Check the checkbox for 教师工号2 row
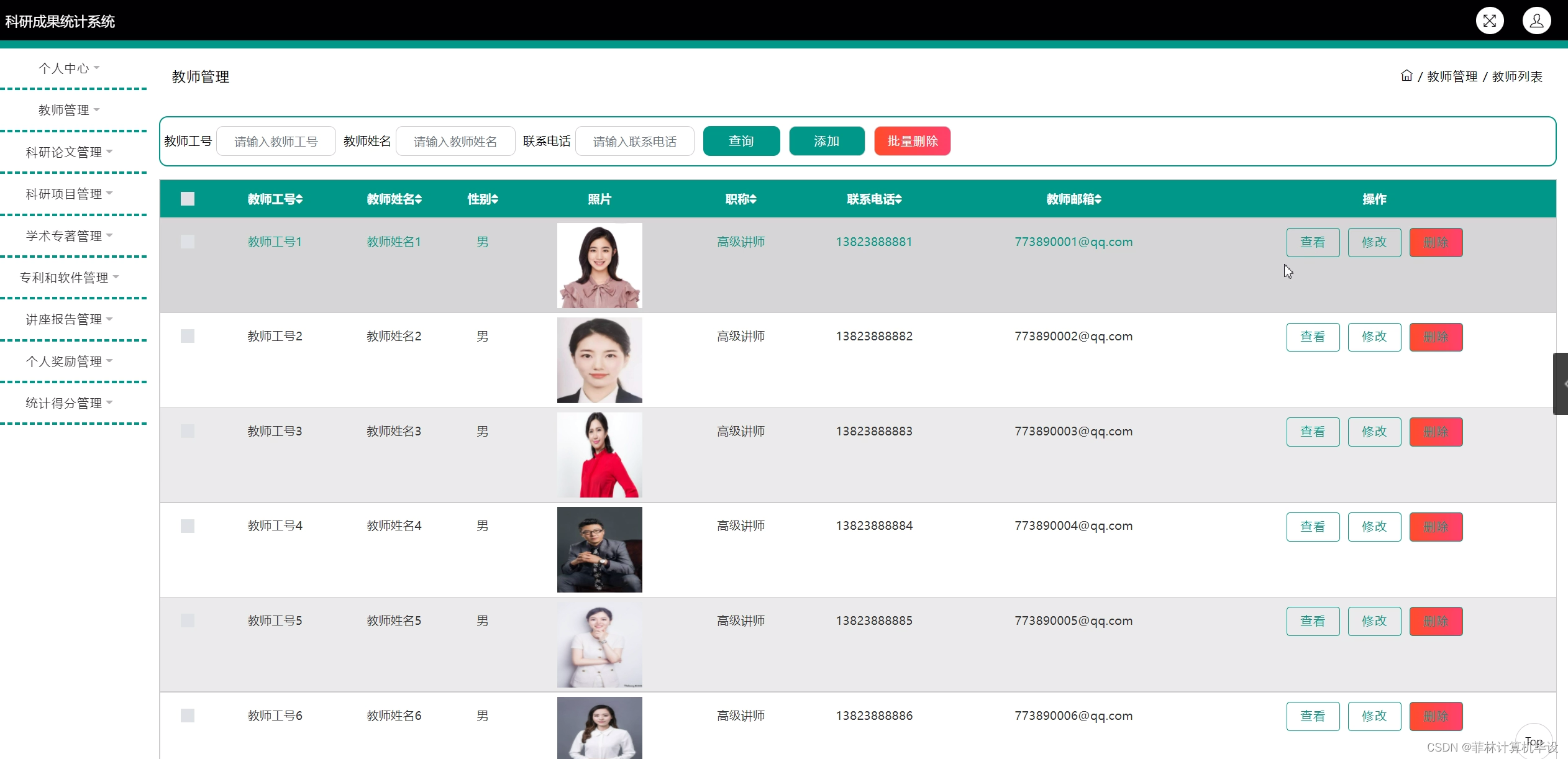 (188, 336)
